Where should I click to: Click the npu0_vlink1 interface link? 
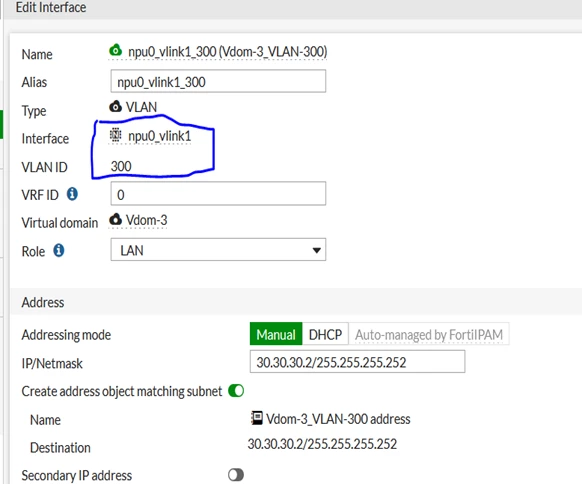[160, 136]
